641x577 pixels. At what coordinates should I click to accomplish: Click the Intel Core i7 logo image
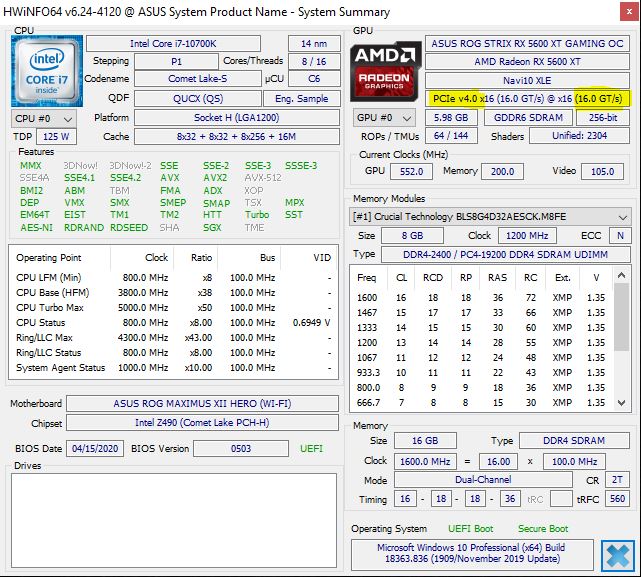[x=47, y=71]
